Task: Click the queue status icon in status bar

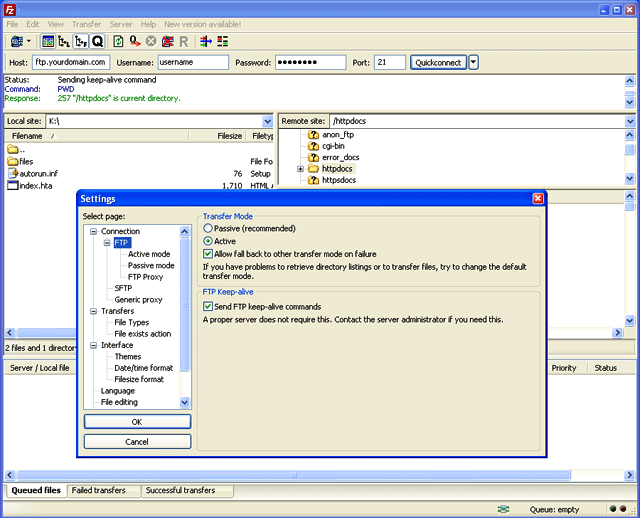Action: 503,509
